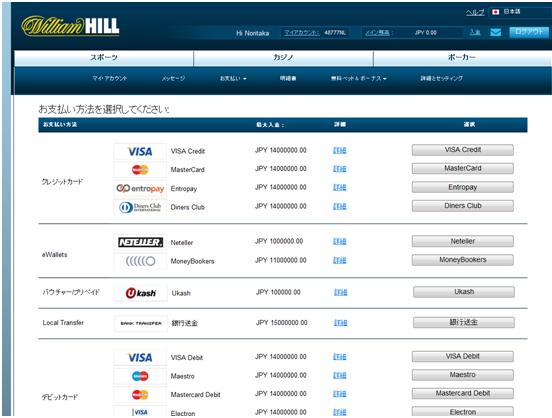Open 明細書 menu item

(288, 79)
